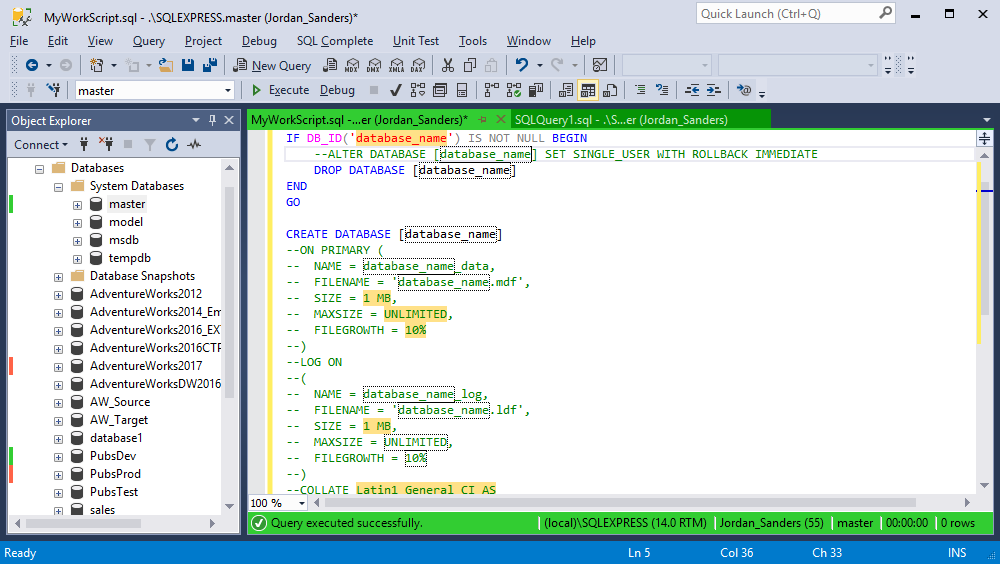Viewport: 1000px width, 564px height.
Task: Click the Specify Values for Template Parameters icon
Action: (744, 90)
